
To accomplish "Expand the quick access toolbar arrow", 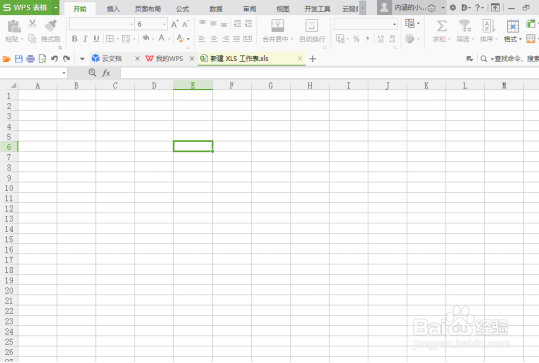I will pos(82,59).
